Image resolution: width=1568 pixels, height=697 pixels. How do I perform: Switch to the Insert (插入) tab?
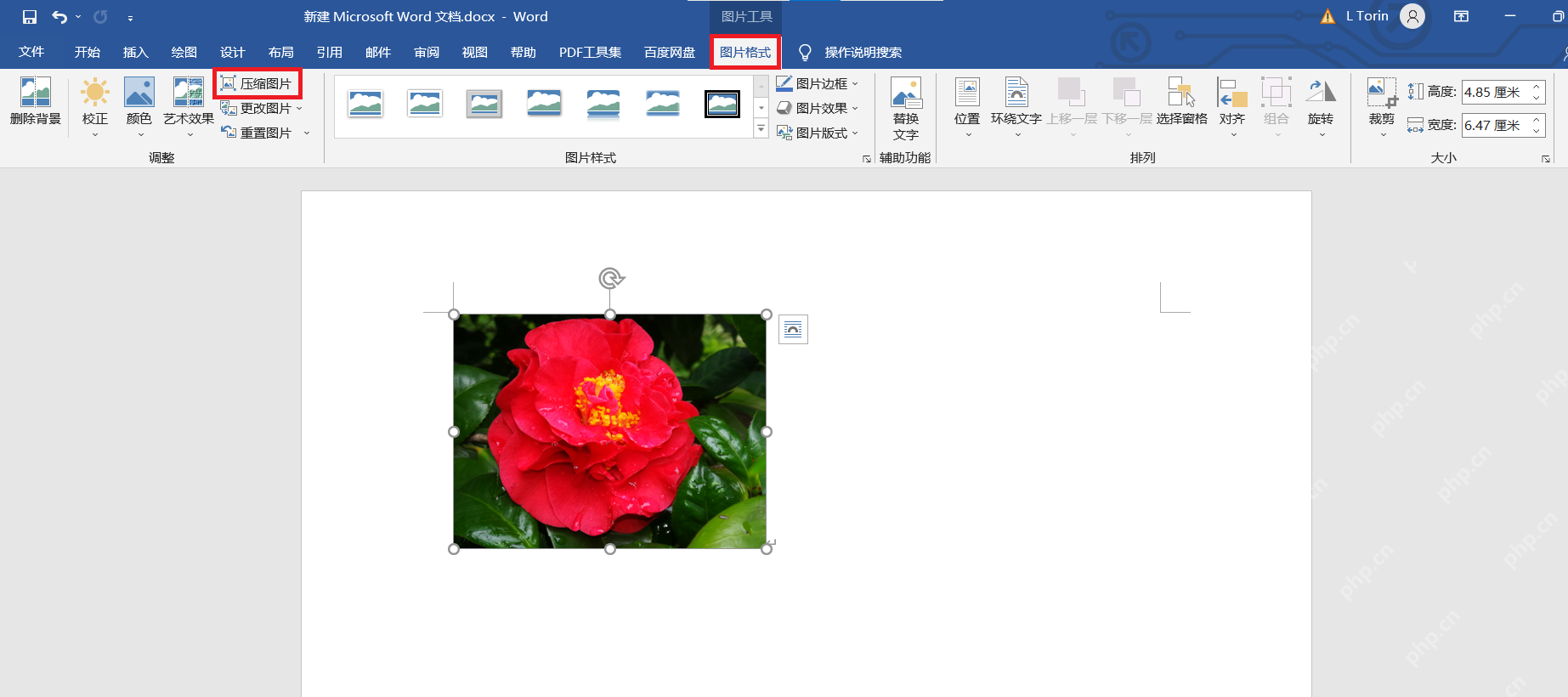click(x=136, y=53)
